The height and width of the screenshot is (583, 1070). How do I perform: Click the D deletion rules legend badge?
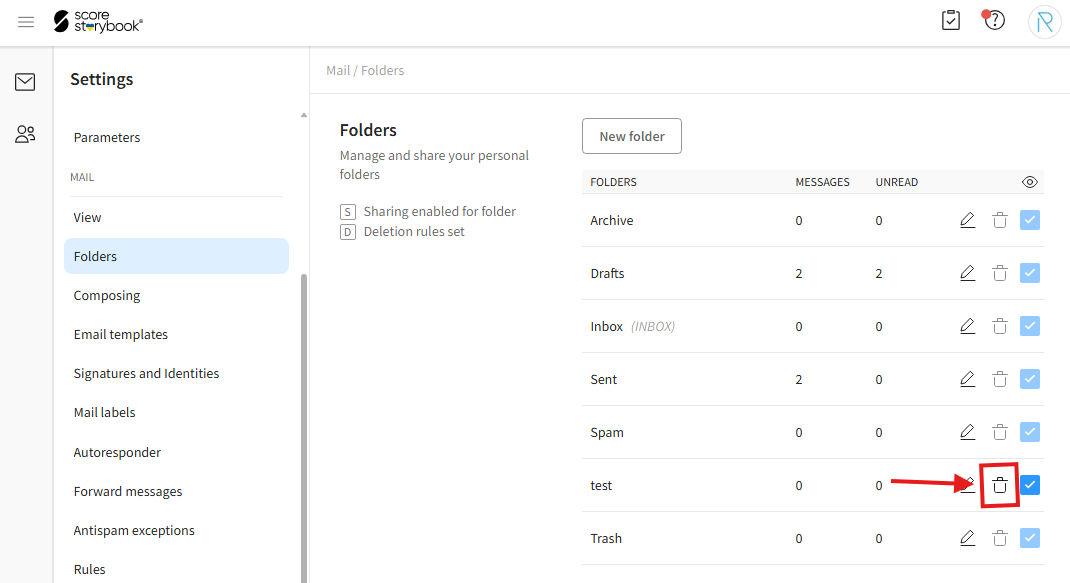coord(348,231)
